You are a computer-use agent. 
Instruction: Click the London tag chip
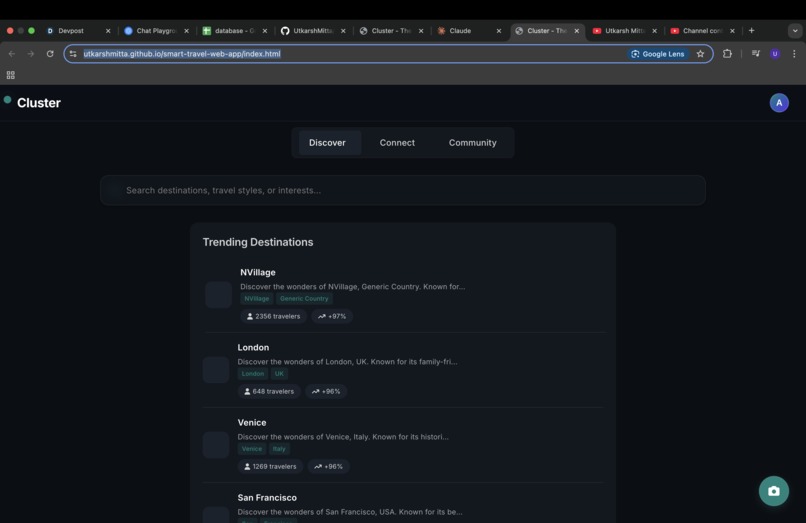point(253,374)
